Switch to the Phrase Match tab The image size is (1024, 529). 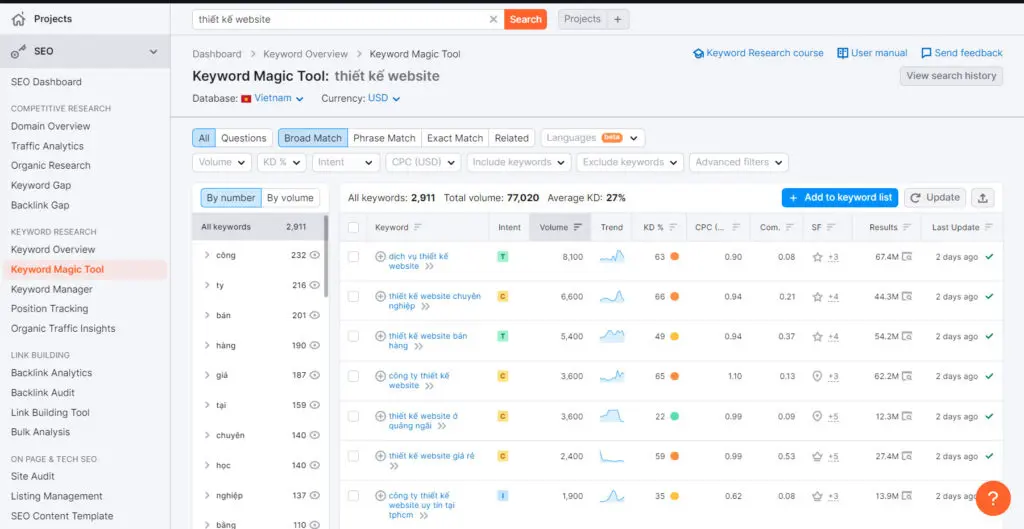point(384,138)
